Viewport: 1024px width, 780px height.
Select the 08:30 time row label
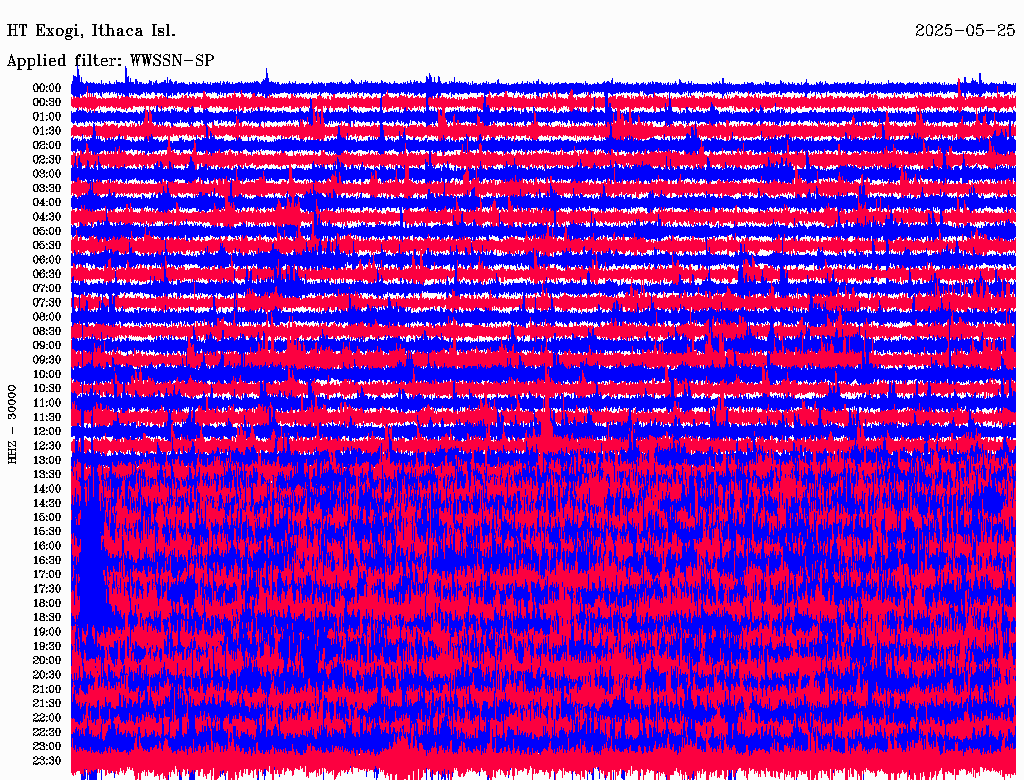point(47,332)
